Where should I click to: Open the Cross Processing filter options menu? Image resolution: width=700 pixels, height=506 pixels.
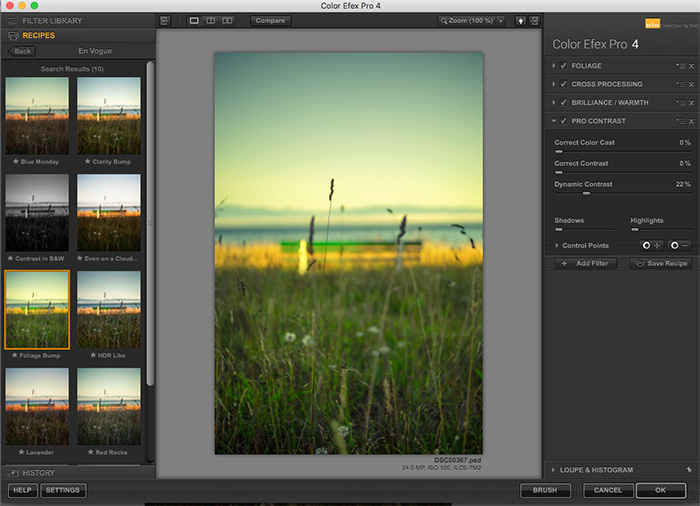(x=681, y=84)
